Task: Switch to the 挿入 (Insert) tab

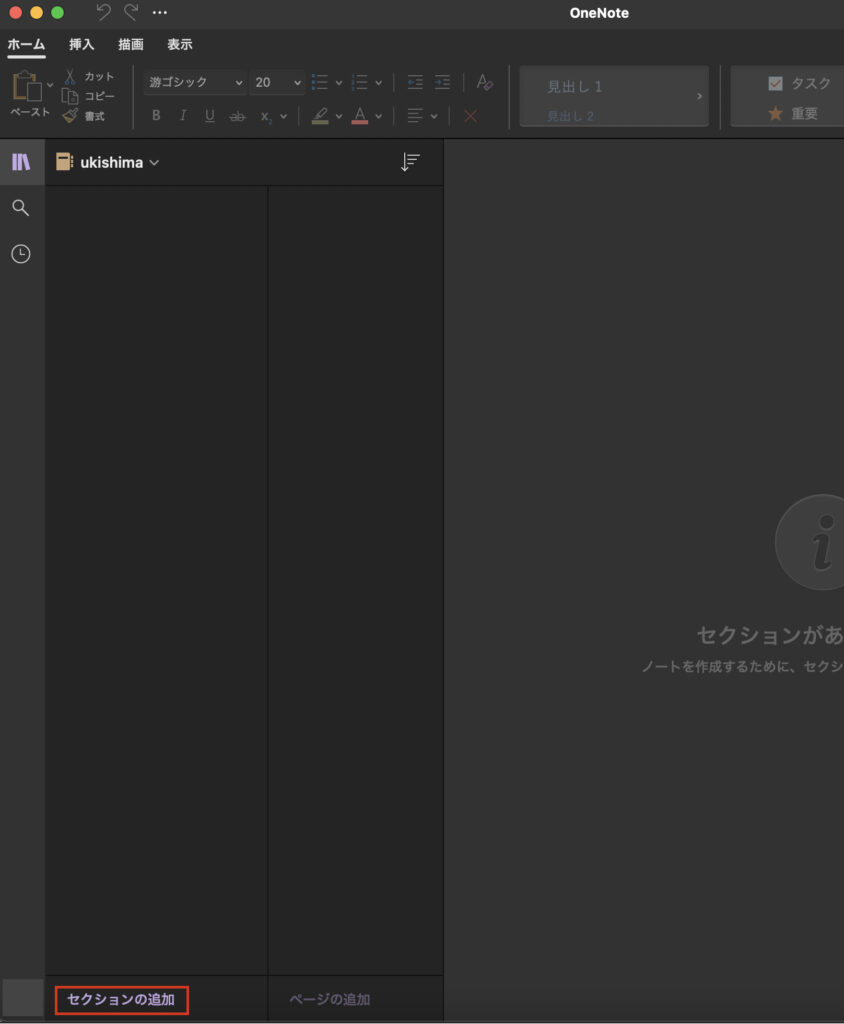Action: [x=82, y=44]
